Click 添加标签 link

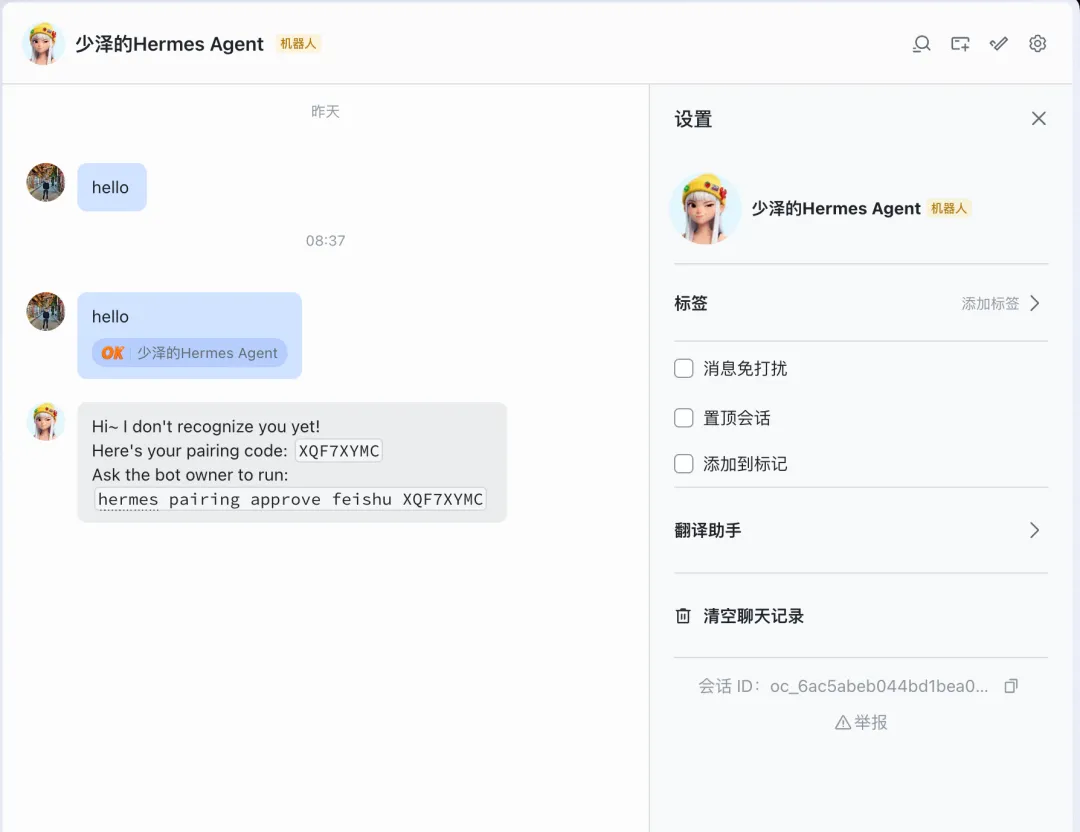point(990,304)
